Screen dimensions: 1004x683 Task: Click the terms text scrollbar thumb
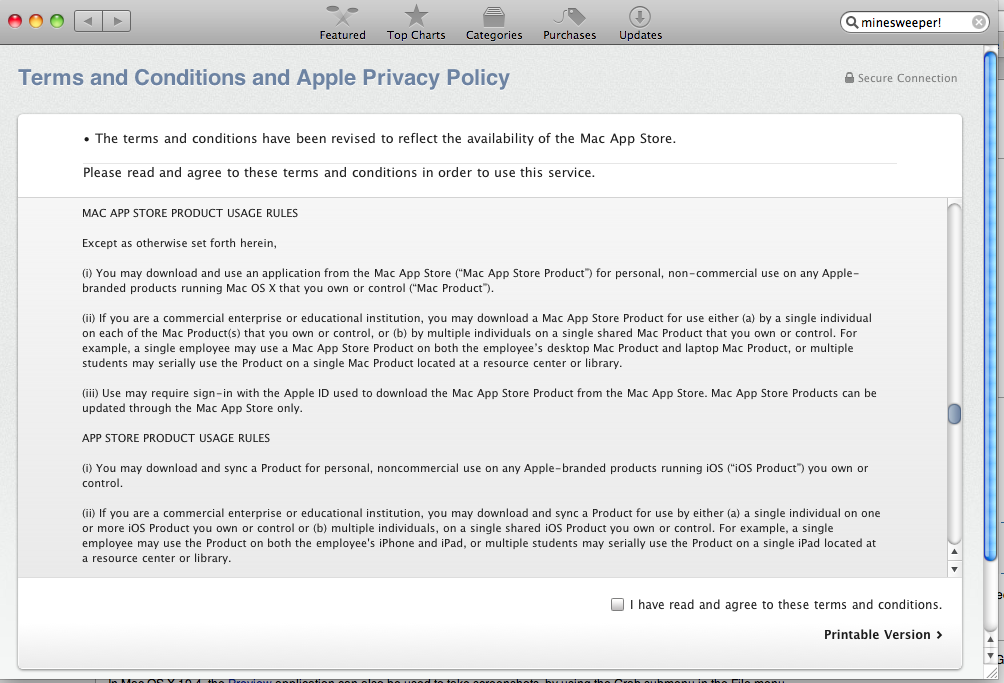pyautogui.click(x=954, y=414)
